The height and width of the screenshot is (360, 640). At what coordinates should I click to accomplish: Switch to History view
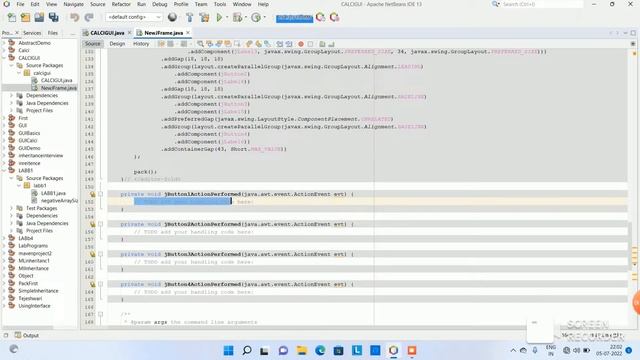click(x=141, y=44)
